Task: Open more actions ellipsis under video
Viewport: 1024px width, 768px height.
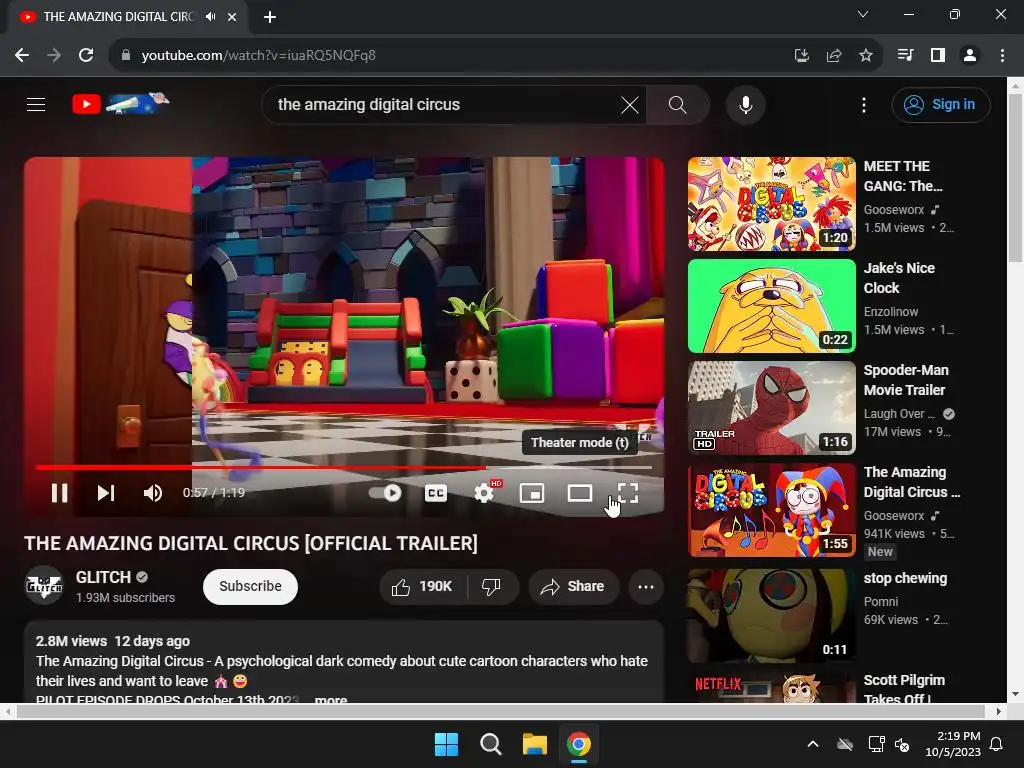Action: (x=646, y=586)
